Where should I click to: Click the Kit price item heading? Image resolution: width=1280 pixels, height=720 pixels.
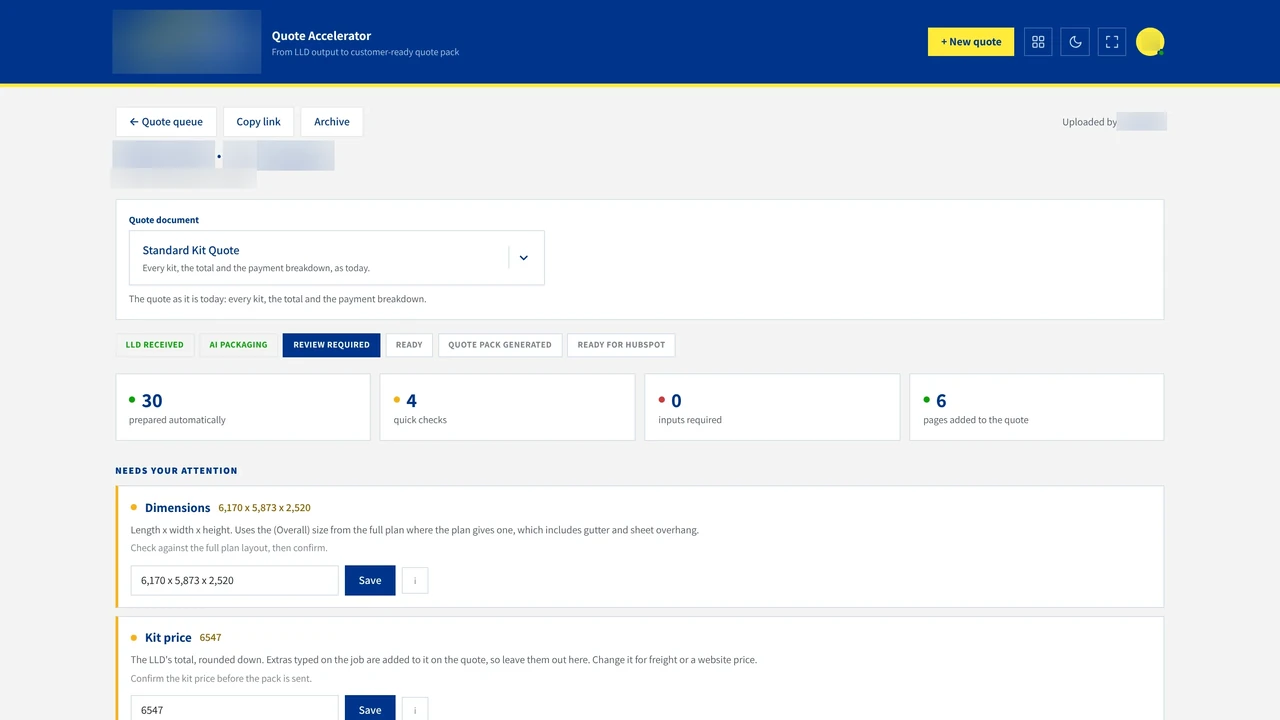(168, 638)
